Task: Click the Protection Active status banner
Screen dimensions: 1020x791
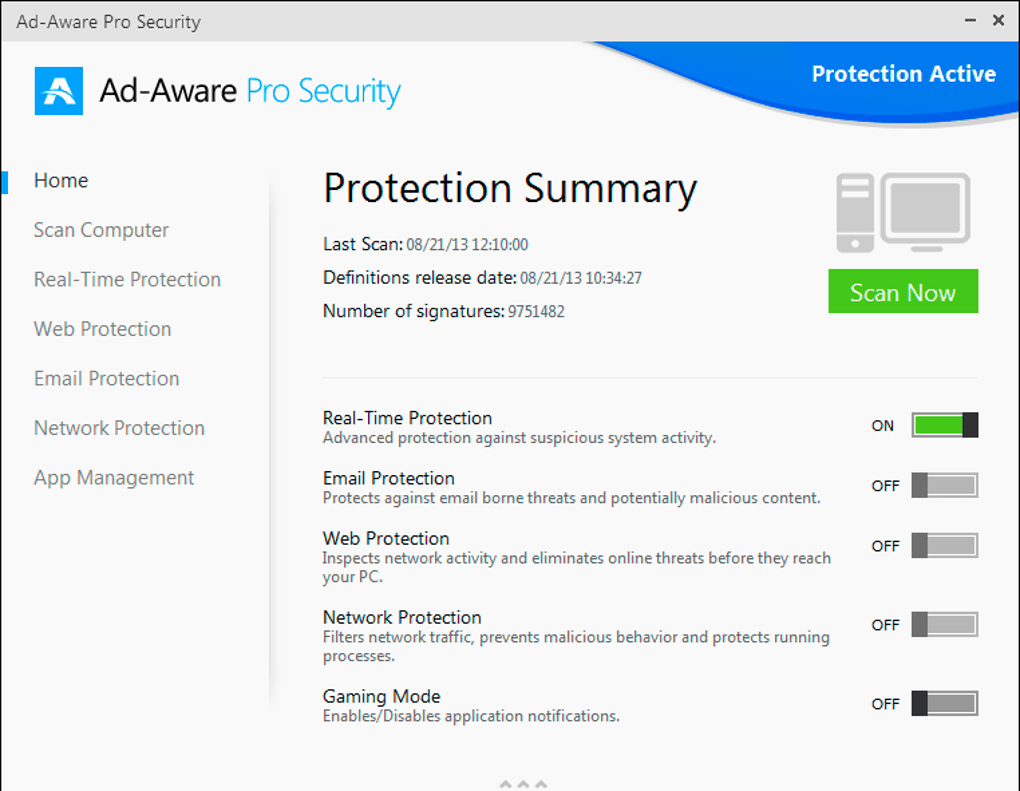Action: pyautogui.click(x=903, y=74)
